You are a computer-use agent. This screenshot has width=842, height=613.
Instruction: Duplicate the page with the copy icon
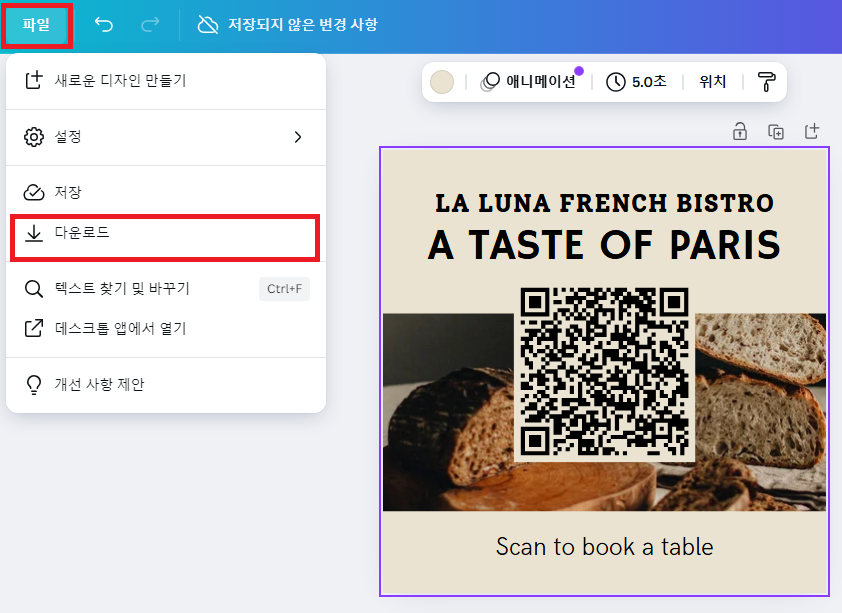click(x=776, y=132)
